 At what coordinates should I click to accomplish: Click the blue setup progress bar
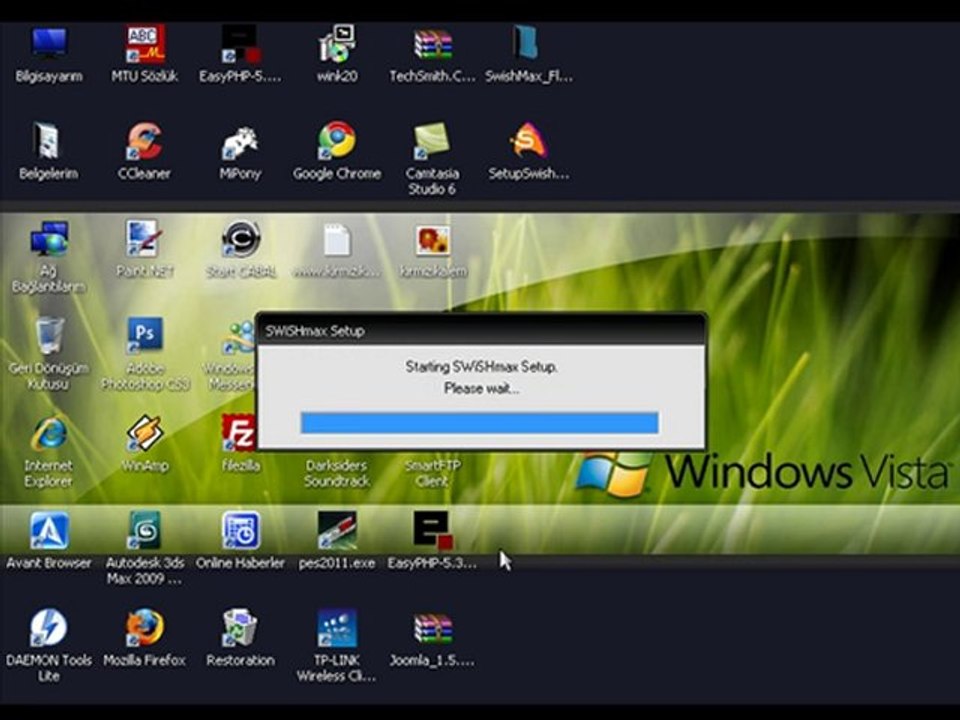pyautogui.click(x=479, y=423)
